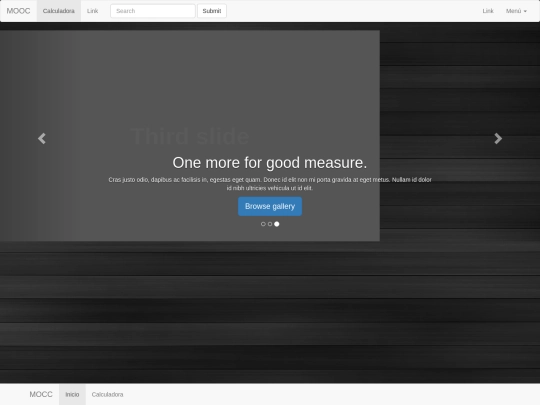Open the gallery via Browse gallery

(270, 206)
